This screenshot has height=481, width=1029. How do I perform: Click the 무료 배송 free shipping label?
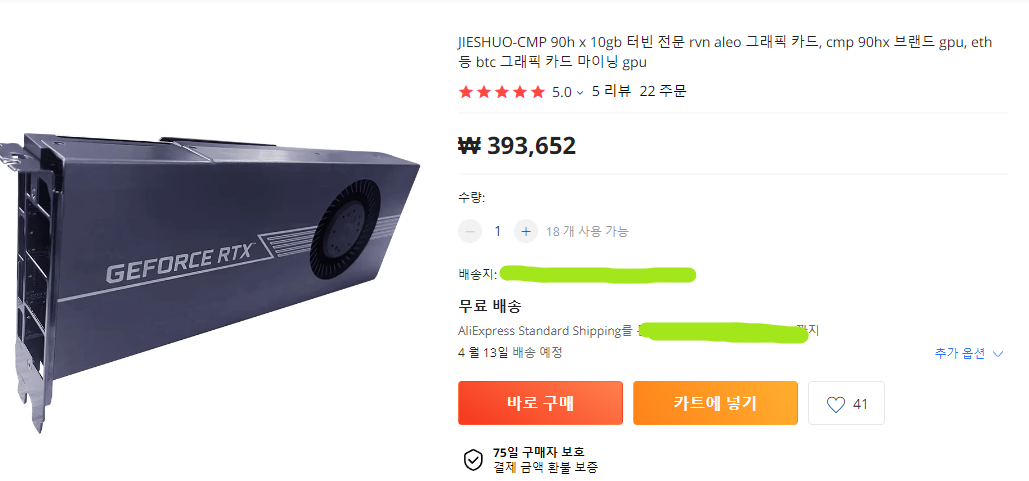489,306
